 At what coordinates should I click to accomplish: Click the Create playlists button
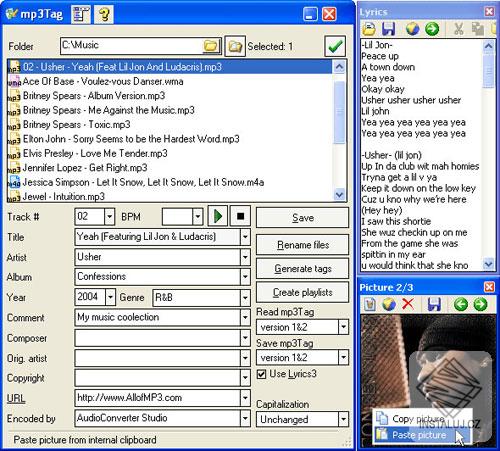[303, 292]
